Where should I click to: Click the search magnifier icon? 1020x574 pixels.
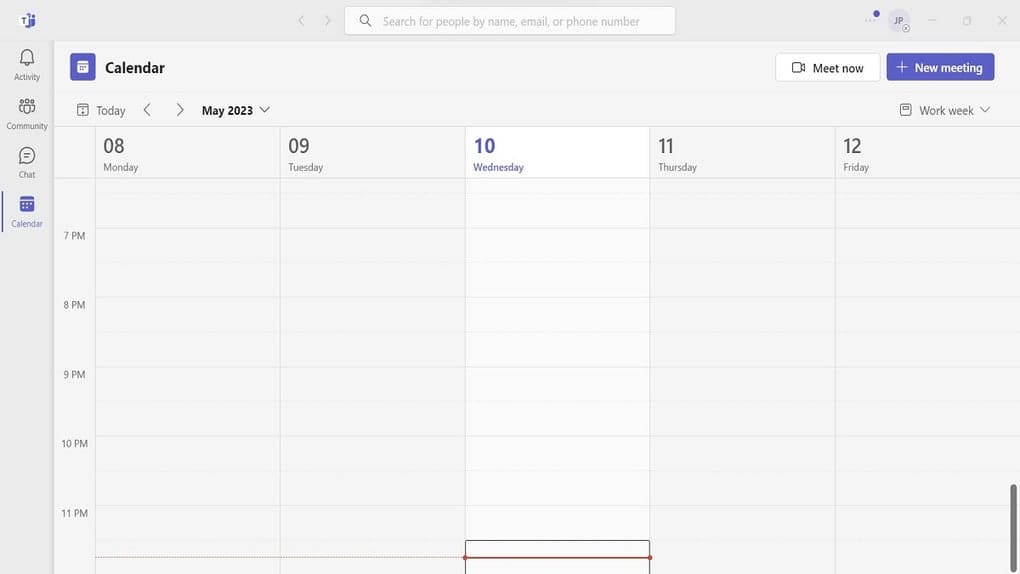click(366, 21)
